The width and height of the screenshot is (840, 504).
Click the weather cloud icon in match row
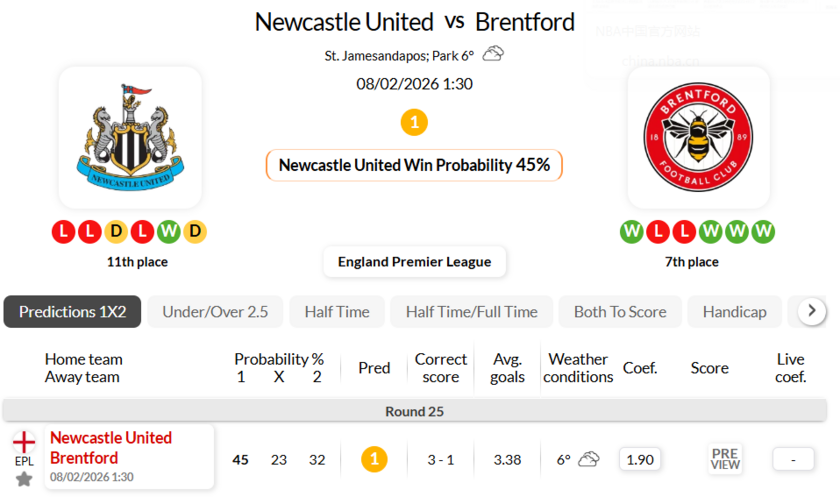(589, 459)
